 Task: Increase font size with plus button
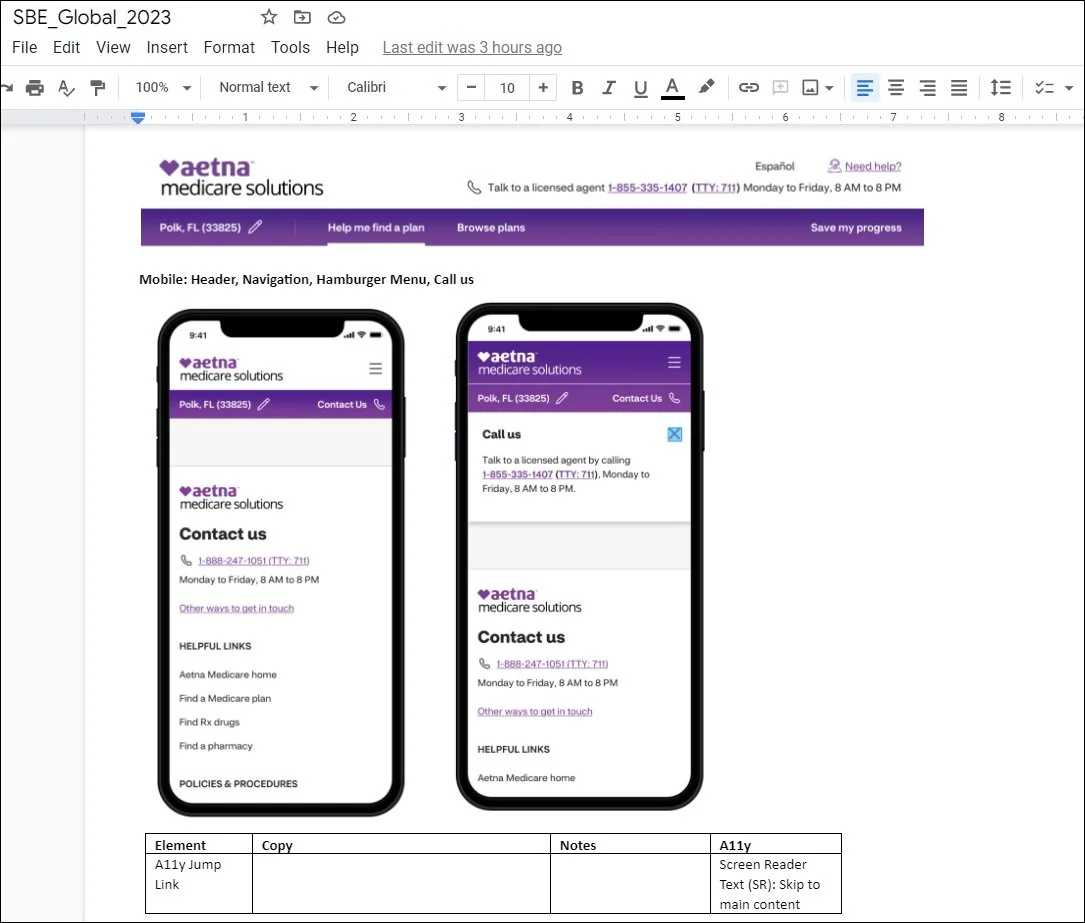pos(543,87)
